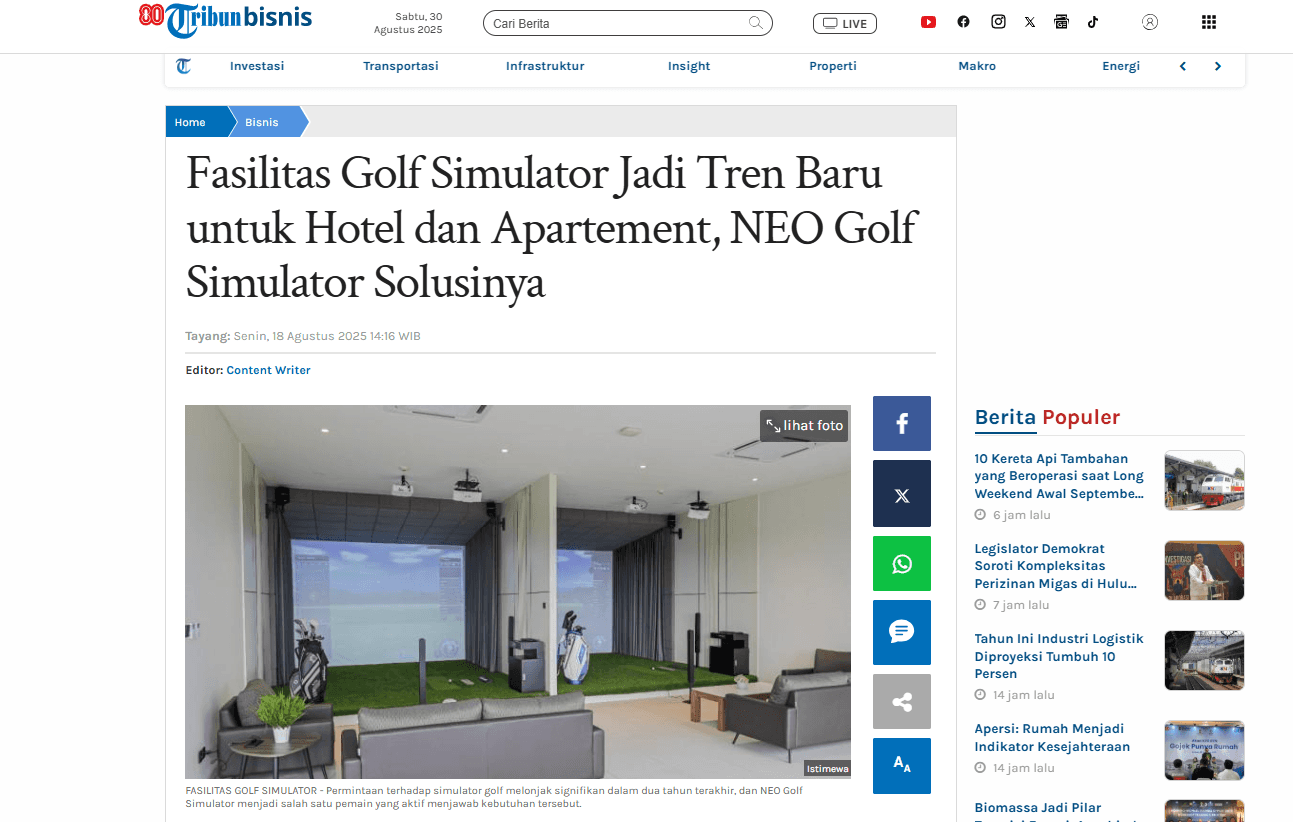Click the 'FASILITAS GOLF SIMULATOR' photo caption
Screen dimensions: 1293x822
pyautogui.click(x=494, y=797)
